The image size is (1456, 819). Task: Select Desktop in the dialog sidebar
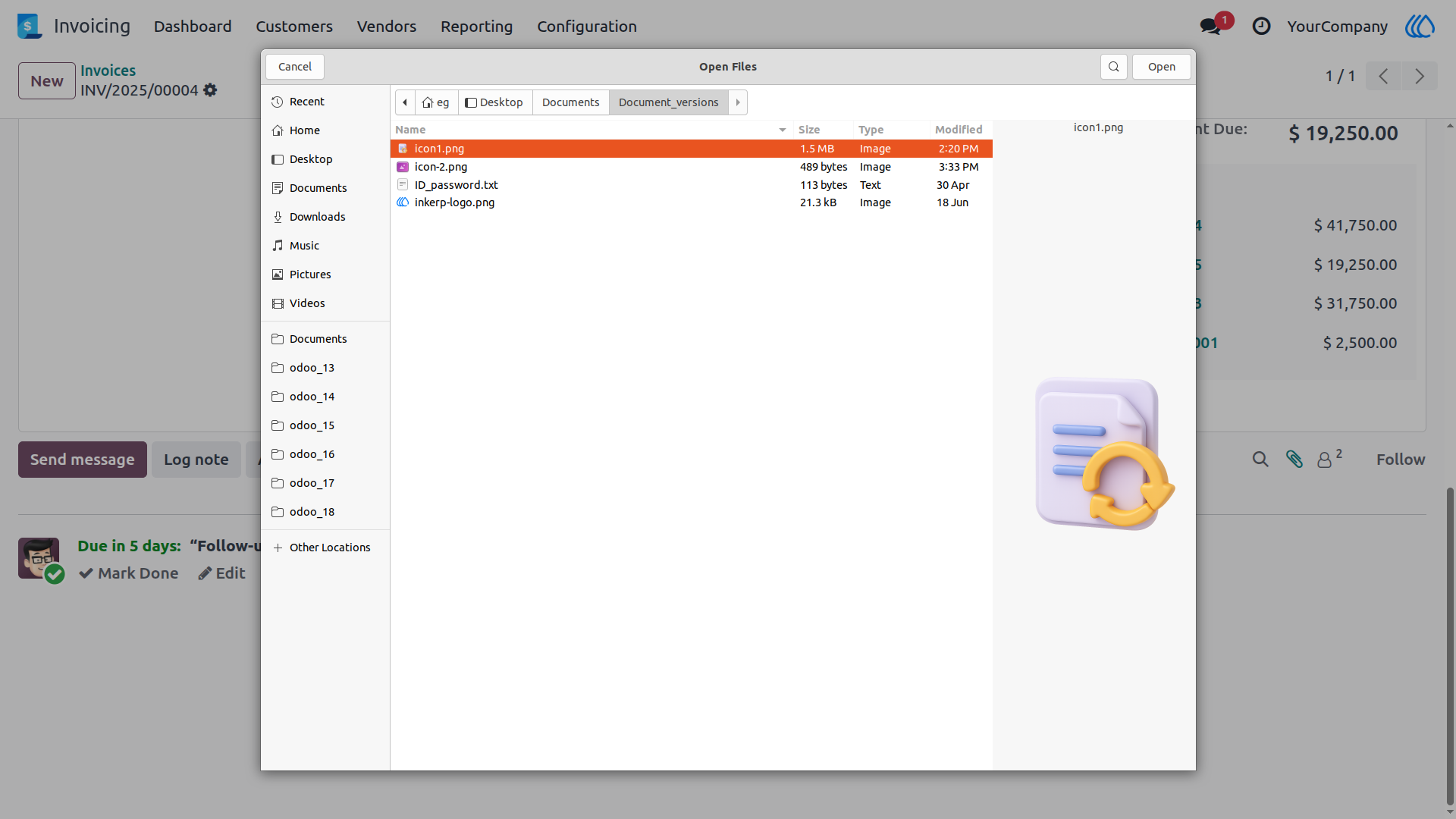point(325,159)
